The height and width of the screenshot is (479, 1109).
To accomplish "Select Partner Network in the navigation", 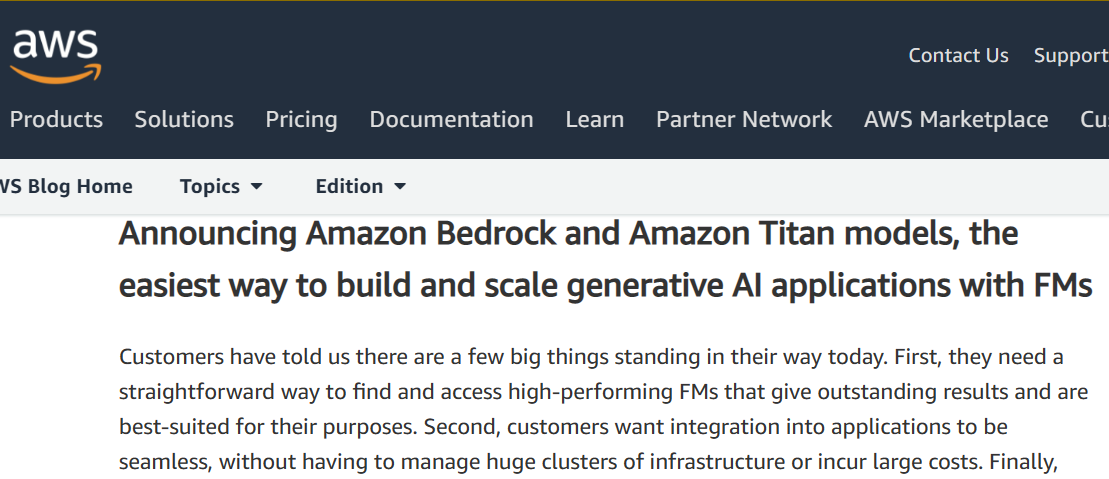I will coord(743,120).
